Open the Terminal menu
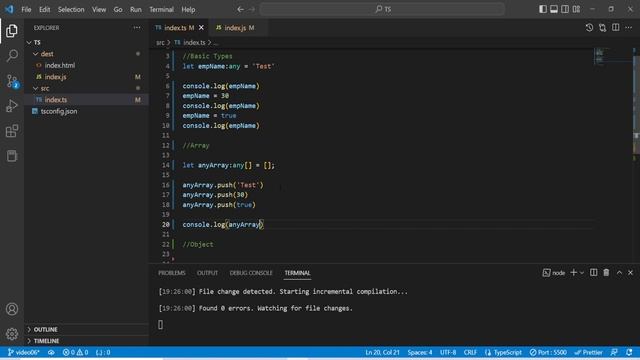This screenshot has width=640, height=360. tap(161, 9)
